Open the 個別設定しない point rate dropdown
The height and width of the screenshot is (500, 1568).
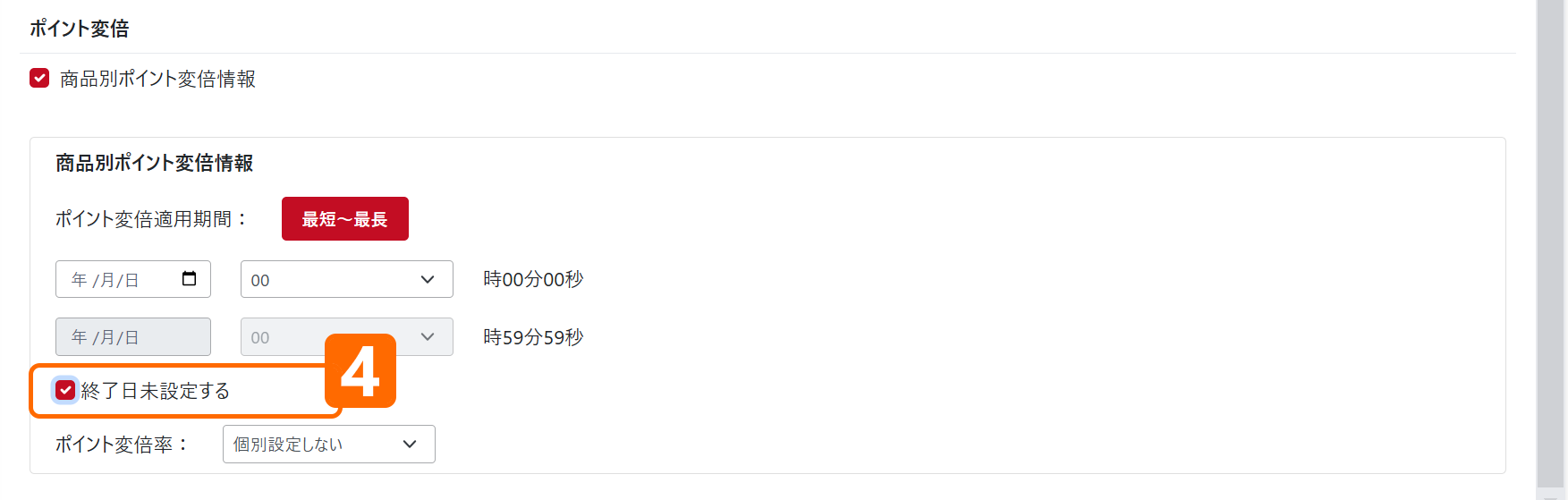(x=328, y=445)
